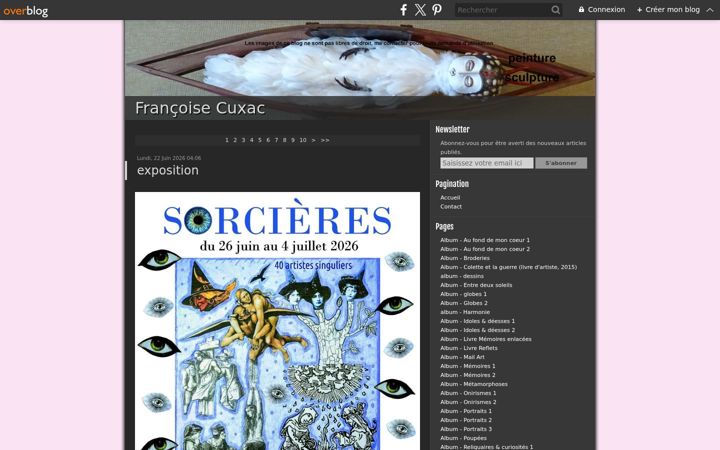Go to next page with > arrow
This screenshot has width=720, height=450.
(314, 140)
